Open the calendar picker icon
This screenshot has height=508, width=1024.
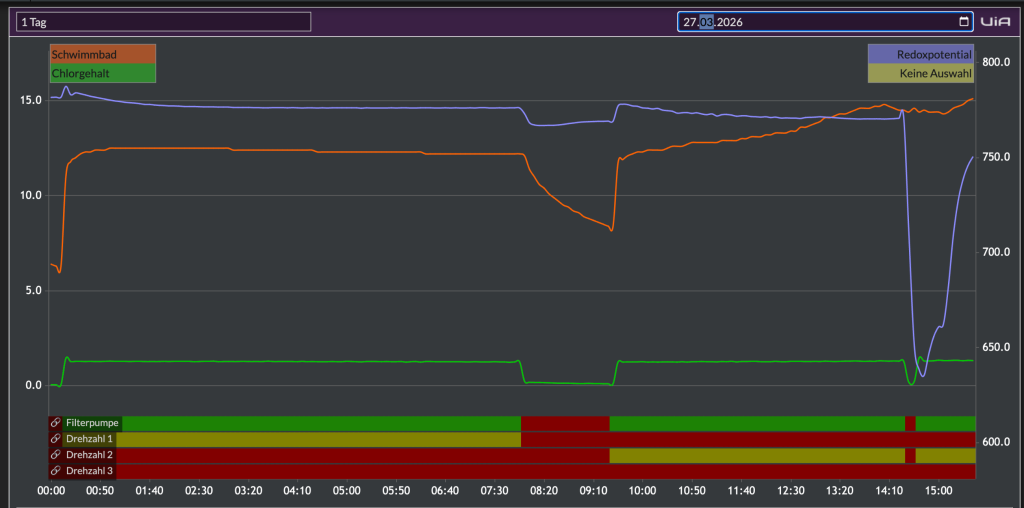click(964, 22)
